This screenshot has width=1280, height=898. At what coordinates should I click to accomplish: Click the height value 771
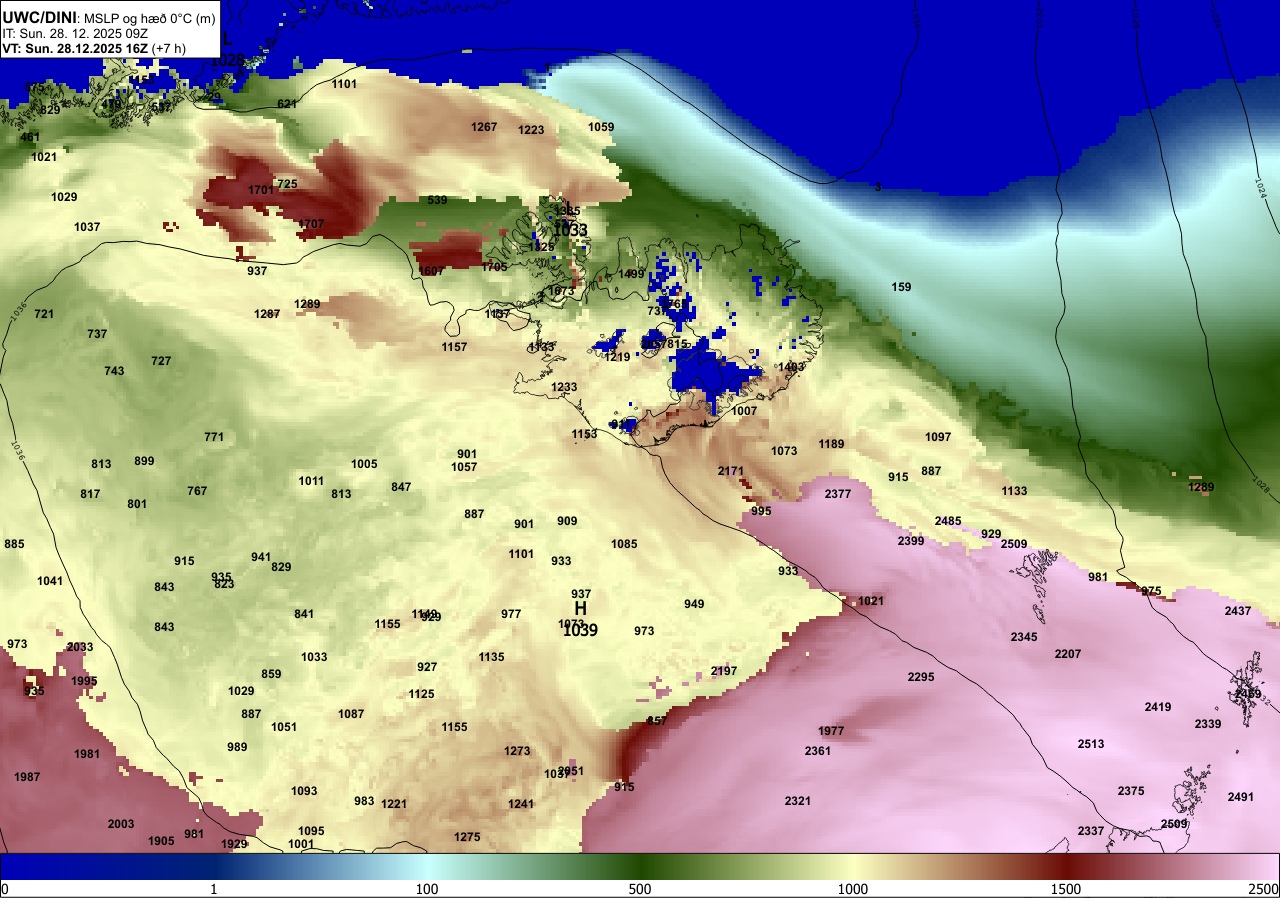click(214, 437)
